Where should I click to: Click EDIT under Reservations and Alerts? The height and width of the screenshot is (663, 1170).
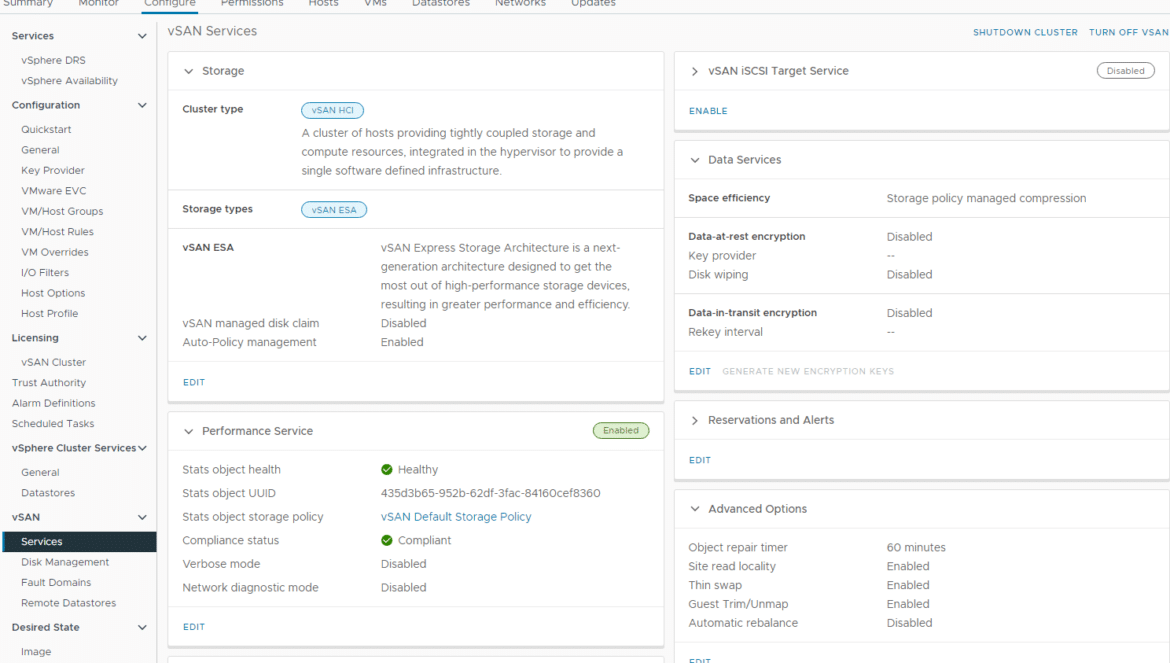coord(700,460)
